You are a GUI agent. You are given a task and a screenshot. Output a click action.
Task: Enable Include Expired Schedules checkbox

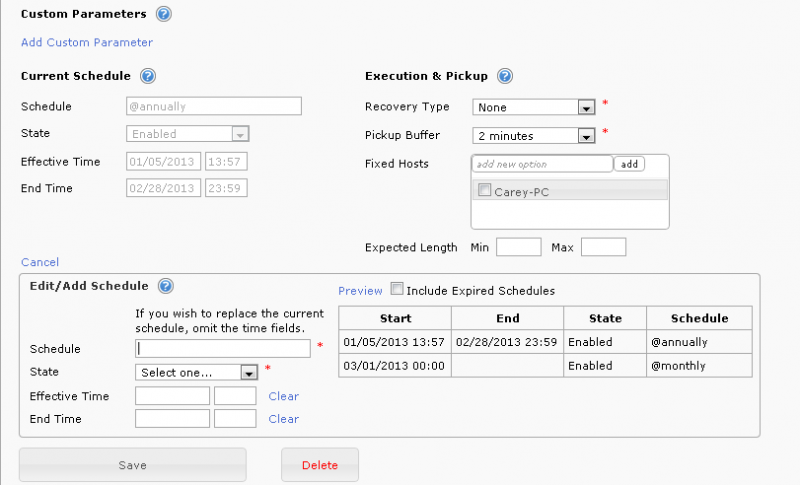click(397, 289)
